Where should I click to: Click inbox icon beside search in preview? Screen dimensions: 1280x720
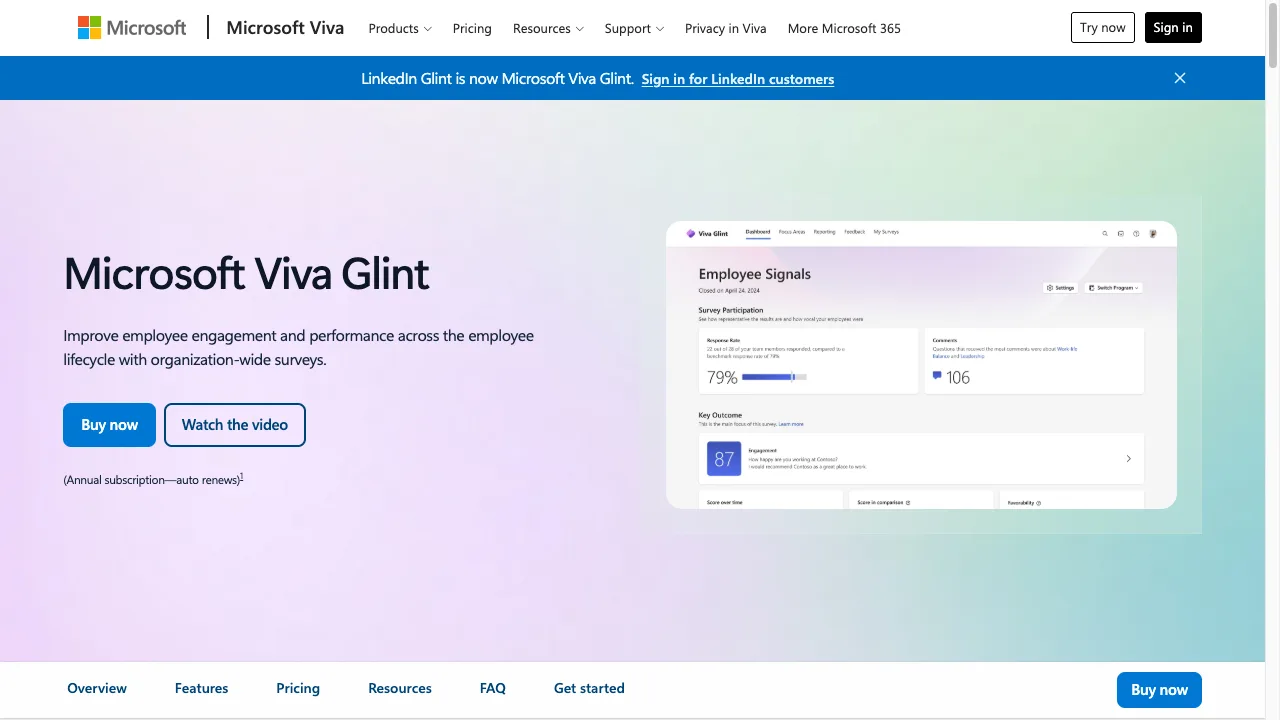(1121, 233)
